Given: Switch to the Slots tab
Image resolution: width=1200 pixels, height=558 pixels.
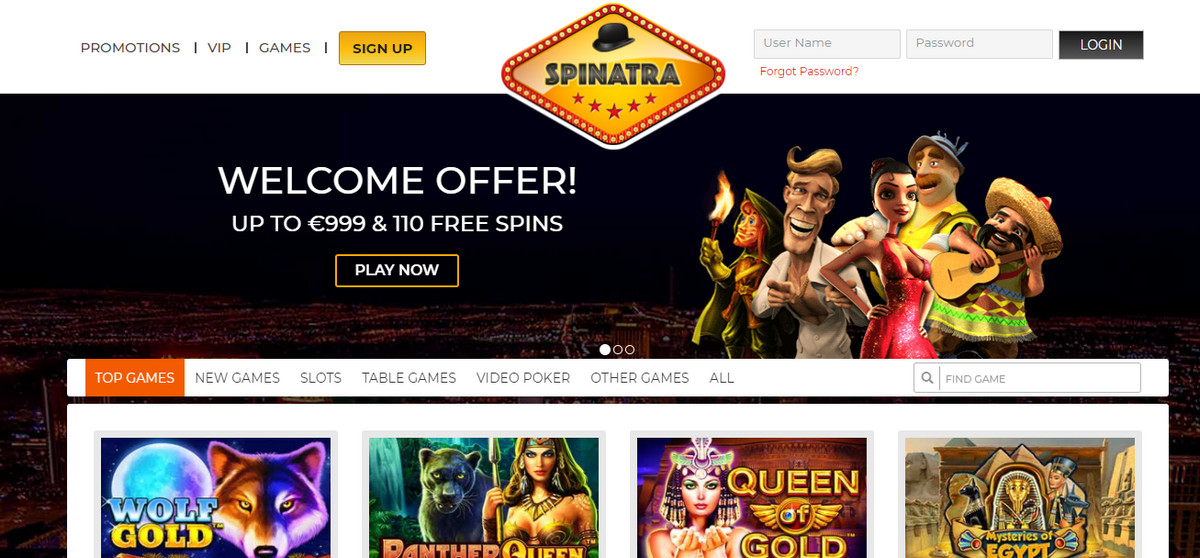Looking at the screenshot, I should 321,378.
